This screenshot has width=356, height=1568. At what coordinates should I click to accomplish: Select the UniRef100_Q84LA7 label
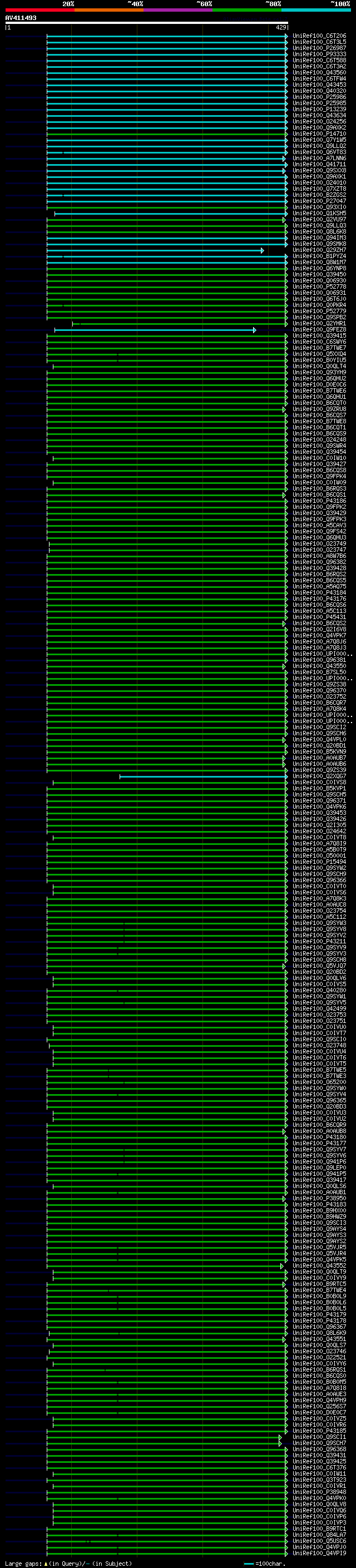[x=319, y=1535]
